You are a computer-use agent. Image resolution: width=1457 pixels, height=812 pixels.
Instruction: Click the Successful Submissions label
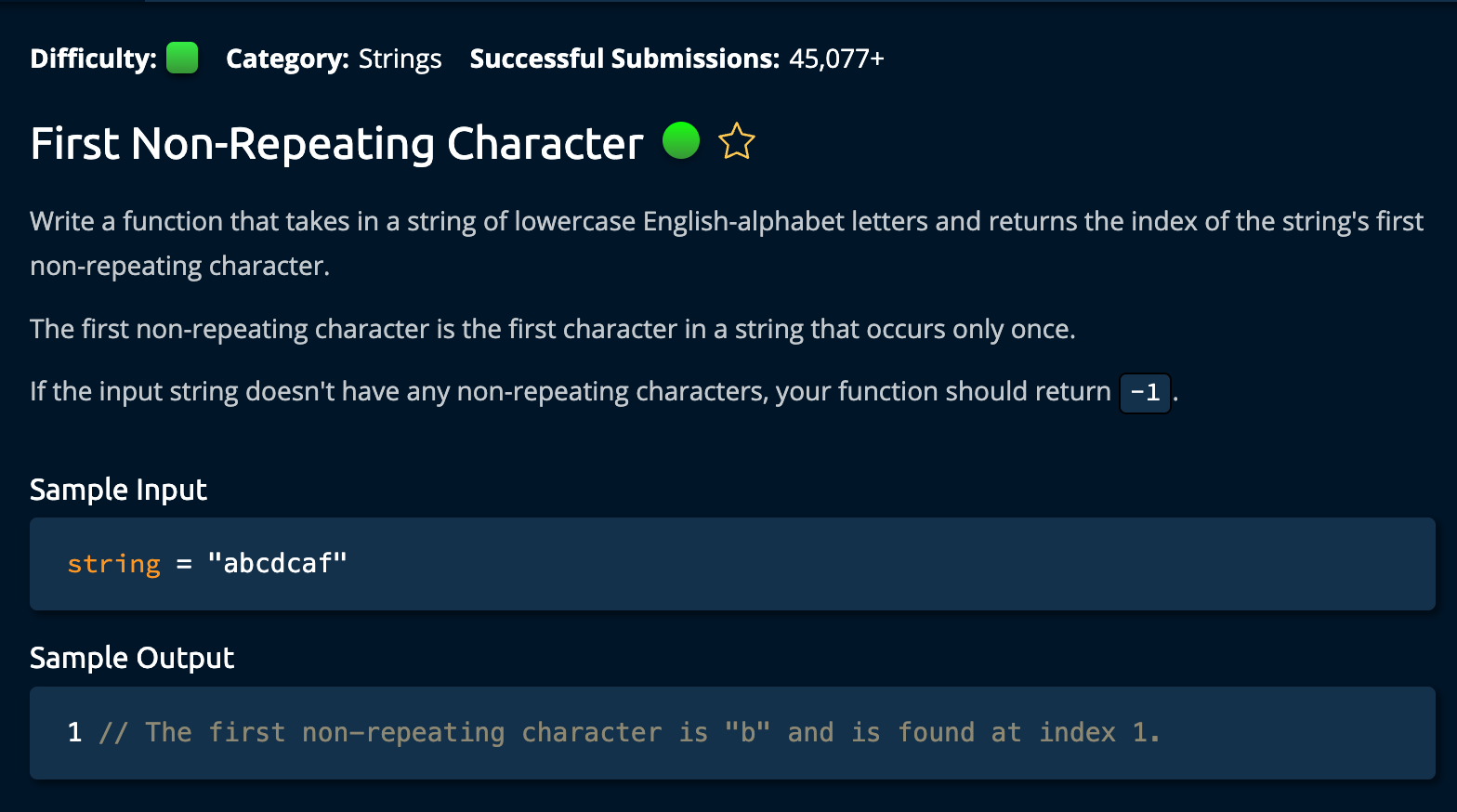click(623, 59)
